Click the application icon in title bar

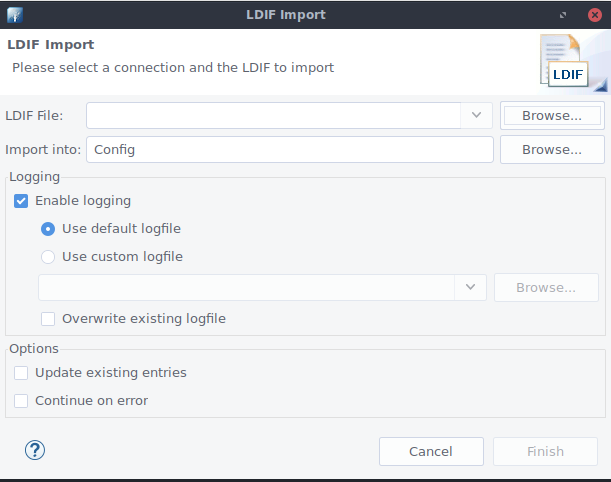13,14
